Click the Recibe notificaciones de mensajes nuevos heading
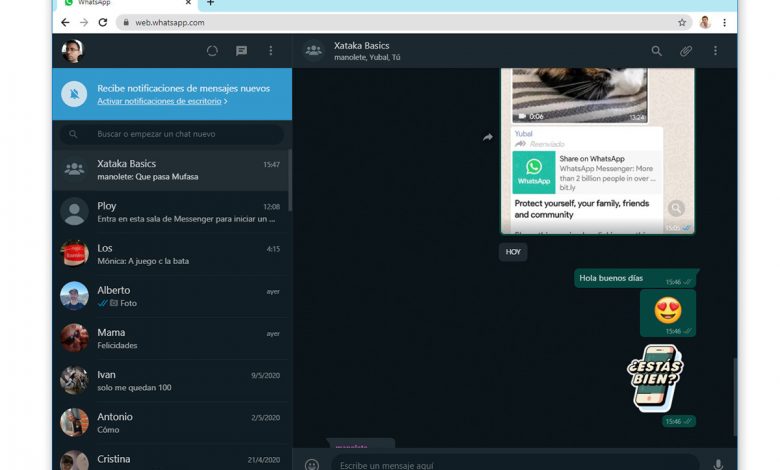780x470 pixels. tap(184, 89)
